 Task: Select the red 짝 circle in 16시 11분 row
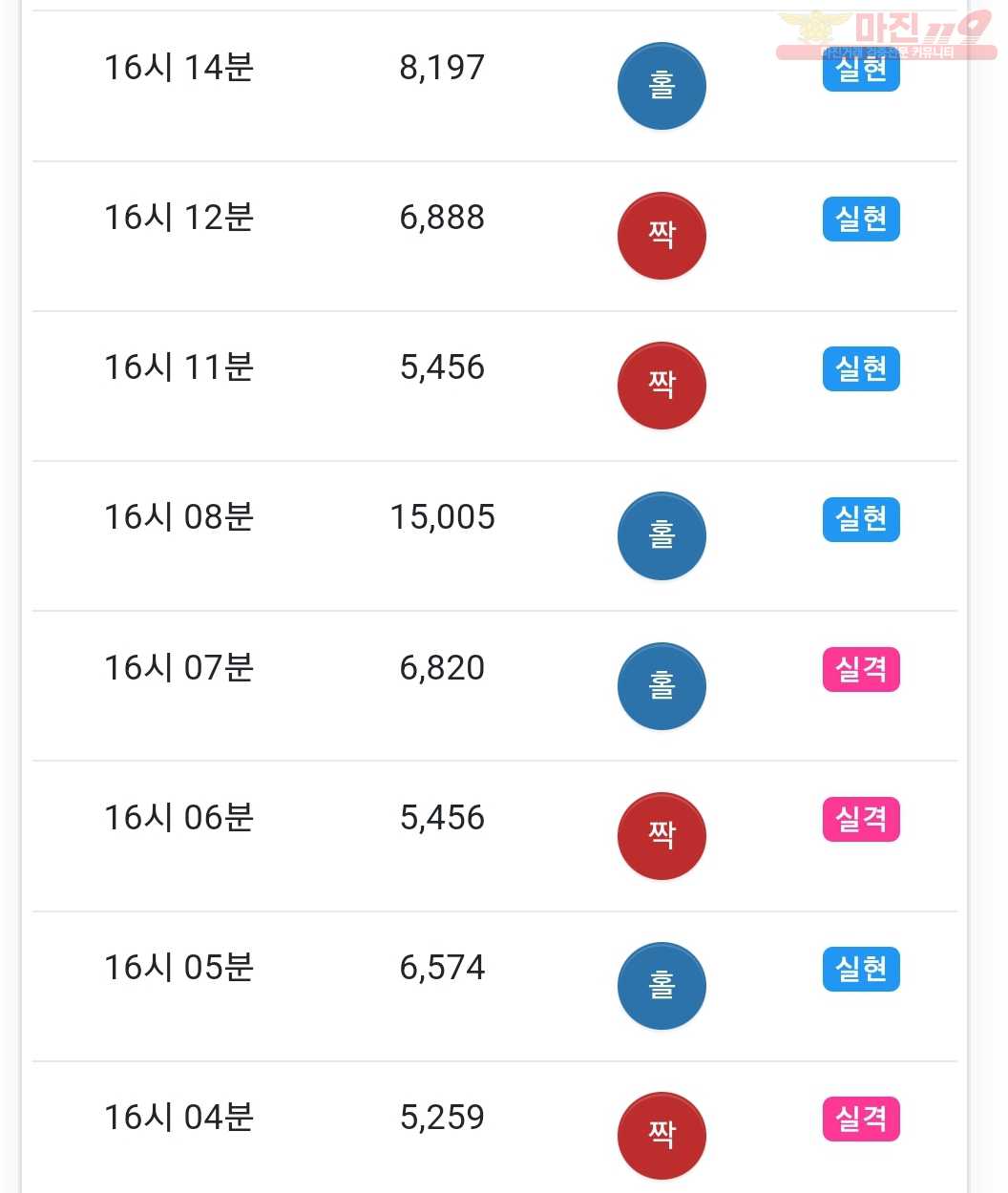pos(661,386)
